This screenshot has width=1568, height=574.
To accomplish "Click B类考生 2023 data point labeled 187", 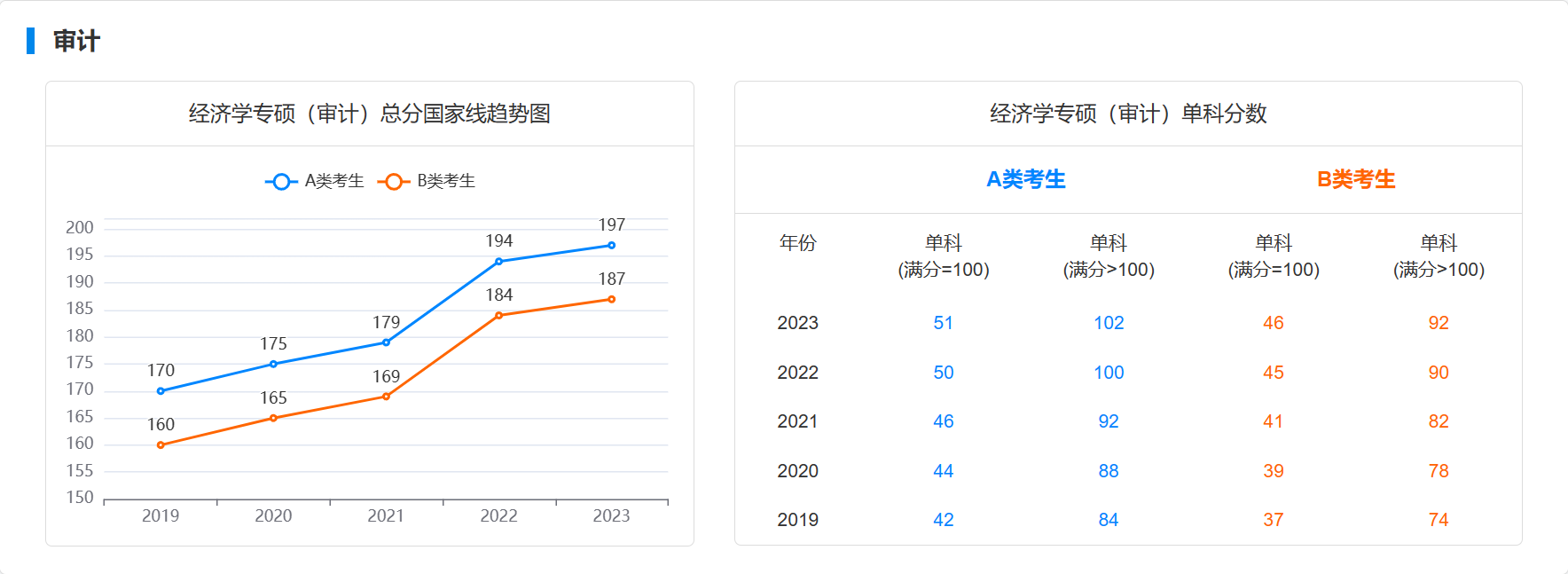I will (x=611, y=300).
